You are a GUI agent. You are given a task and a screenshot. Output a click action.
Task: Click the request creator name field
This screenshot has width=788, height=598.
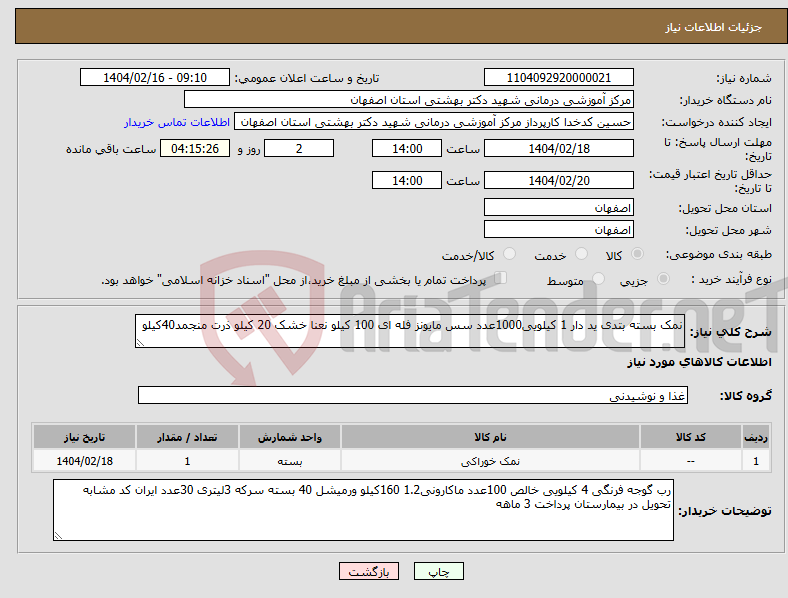pos(434,122)
